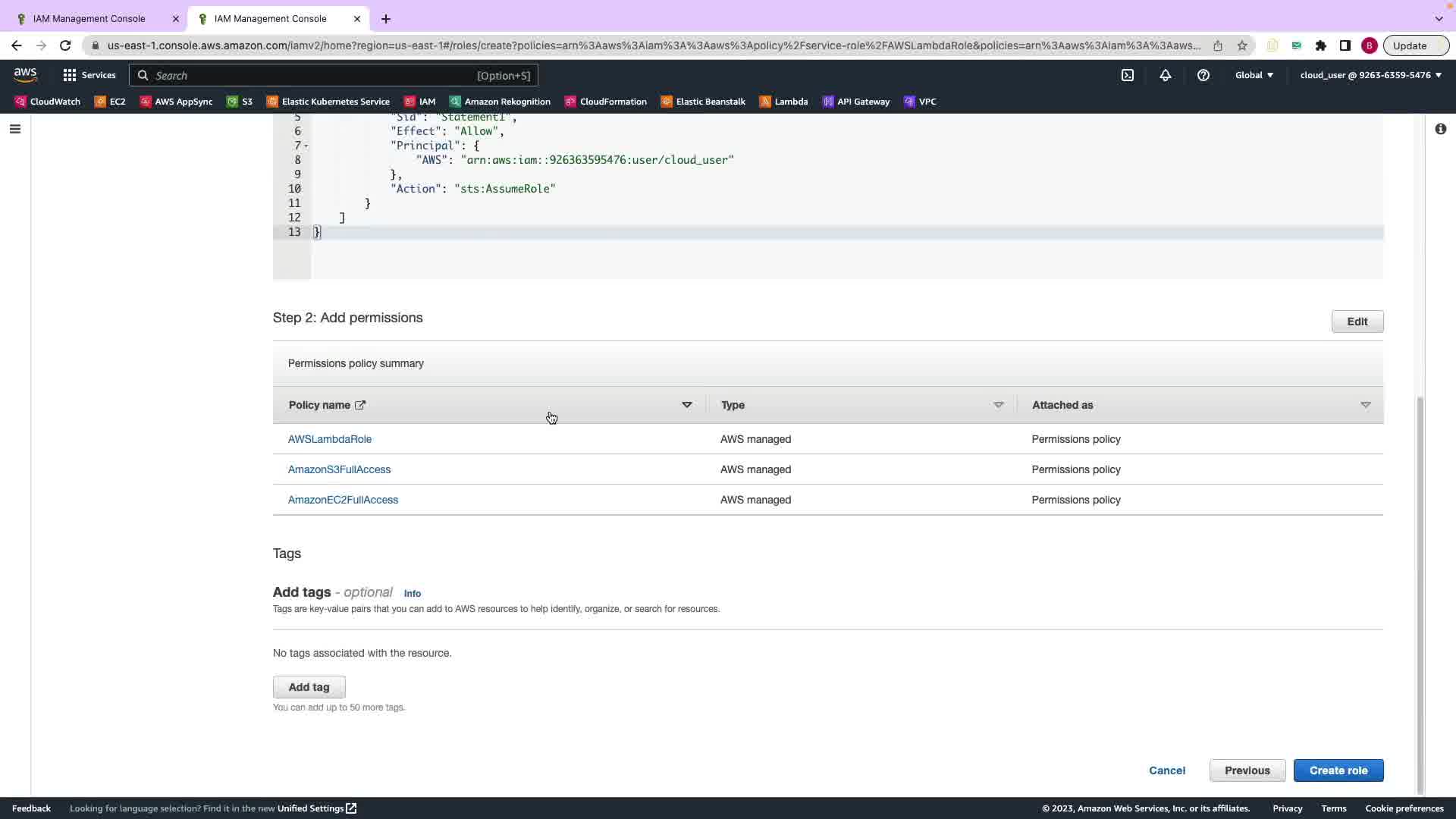Open the Services grid menu
Image resolution: width=1456 pixels, height=819 pixels.
(x=89, y=75)
